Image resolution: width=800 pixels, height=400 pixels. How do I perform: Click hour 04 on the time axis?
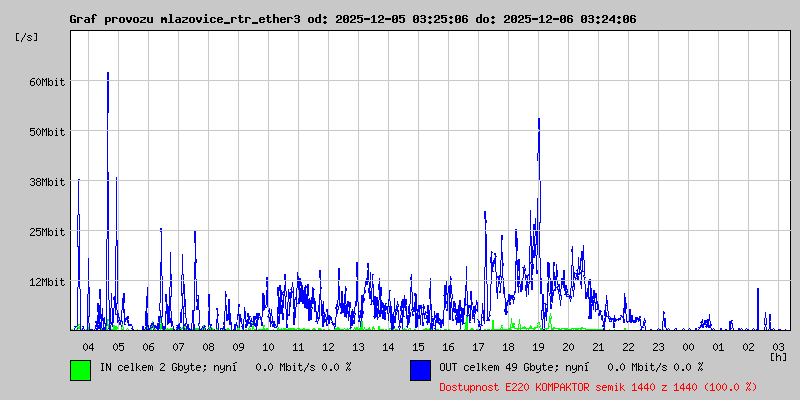pyautogui.click(x=88, y=346)
